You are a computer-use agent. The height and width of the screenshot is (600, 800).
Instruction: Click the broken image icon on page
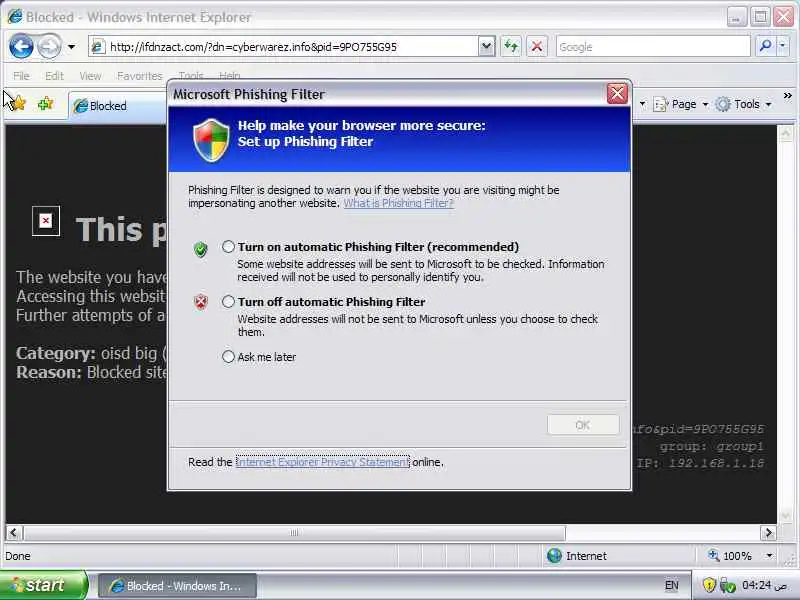coord(46,221)
